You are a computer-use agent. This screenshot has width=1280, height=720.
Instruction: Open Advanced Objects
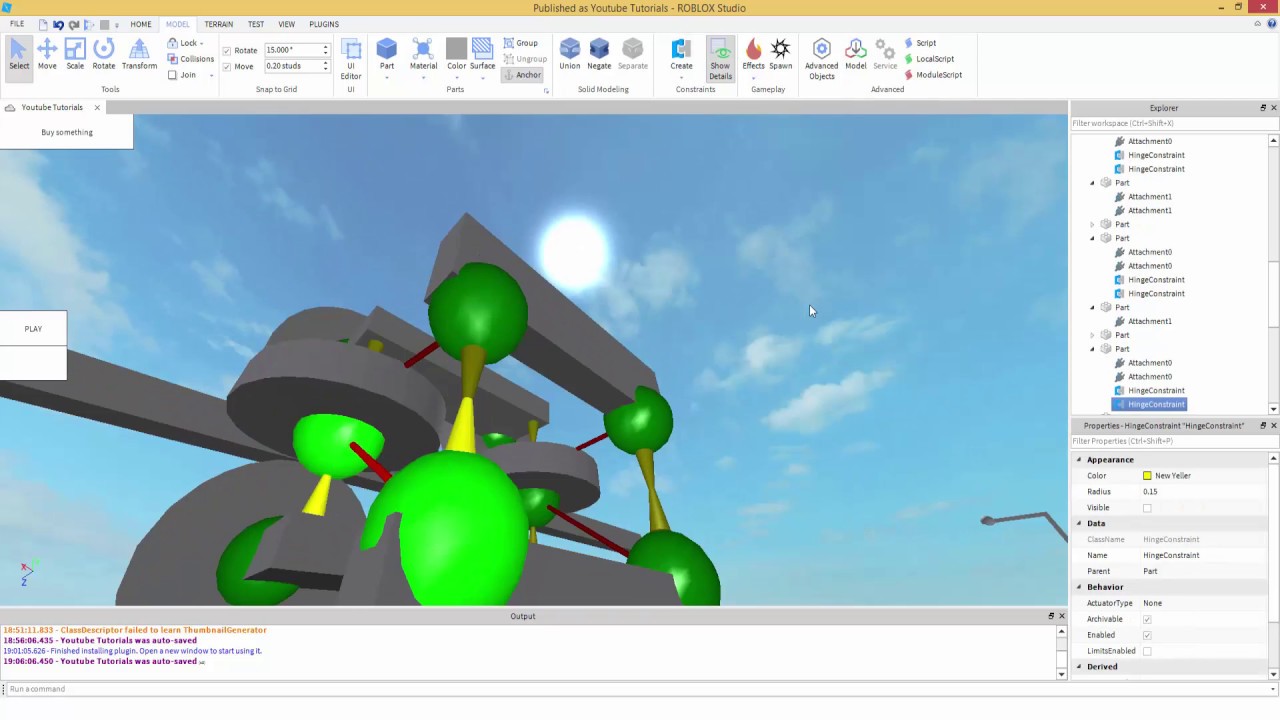pyautogui.click(x=822, y=59)
